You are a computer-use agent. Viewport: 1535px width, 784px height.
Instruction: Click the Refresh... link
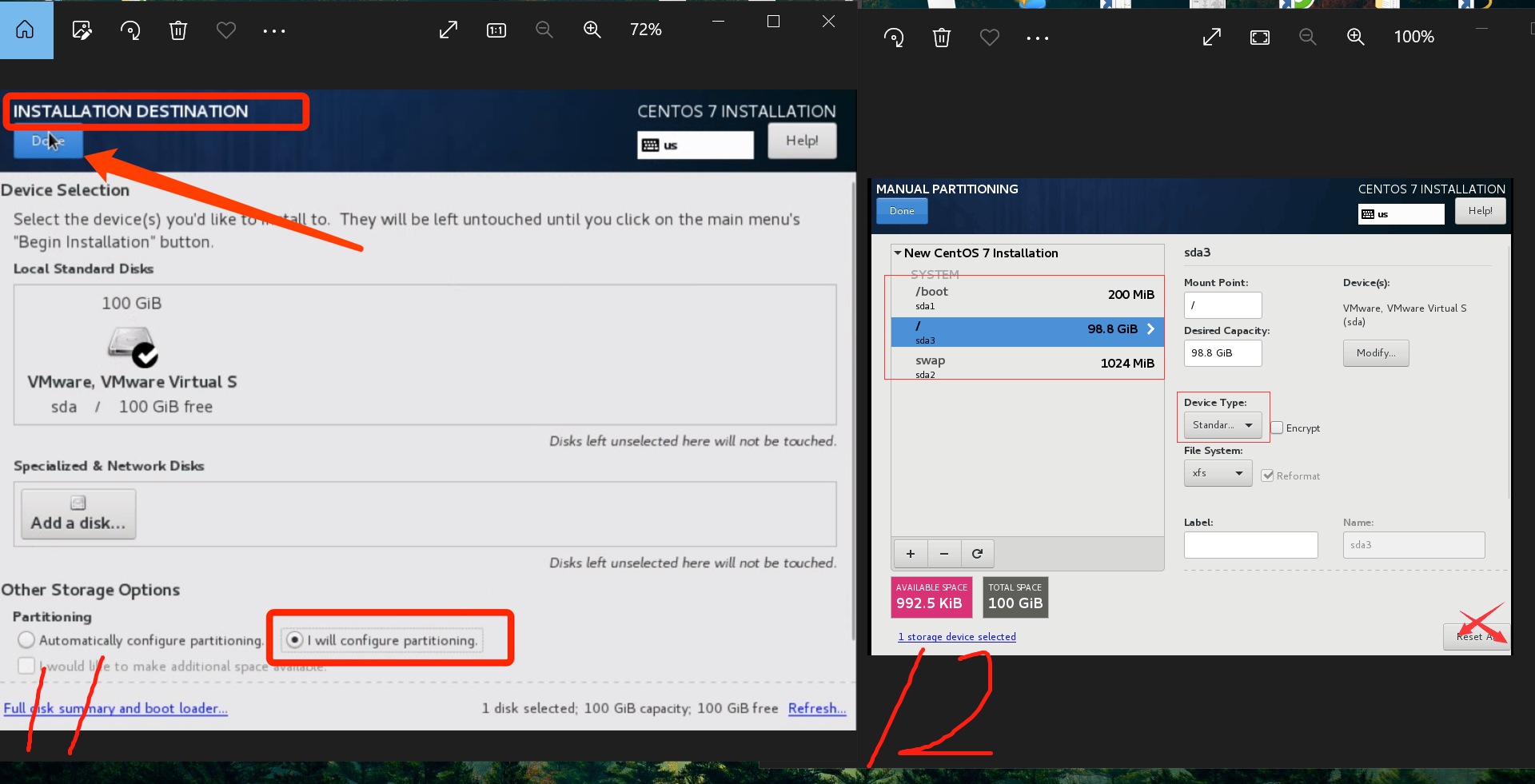[x=817, y=708]
